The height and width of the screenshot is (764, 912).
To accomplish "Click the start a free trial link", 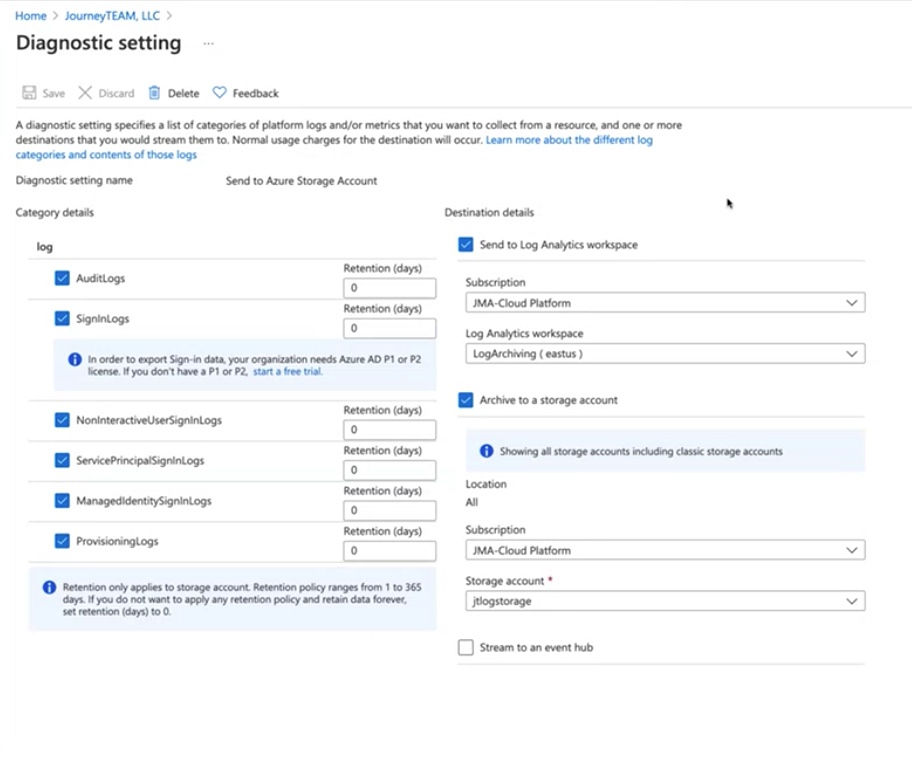I will pos(287,371).
